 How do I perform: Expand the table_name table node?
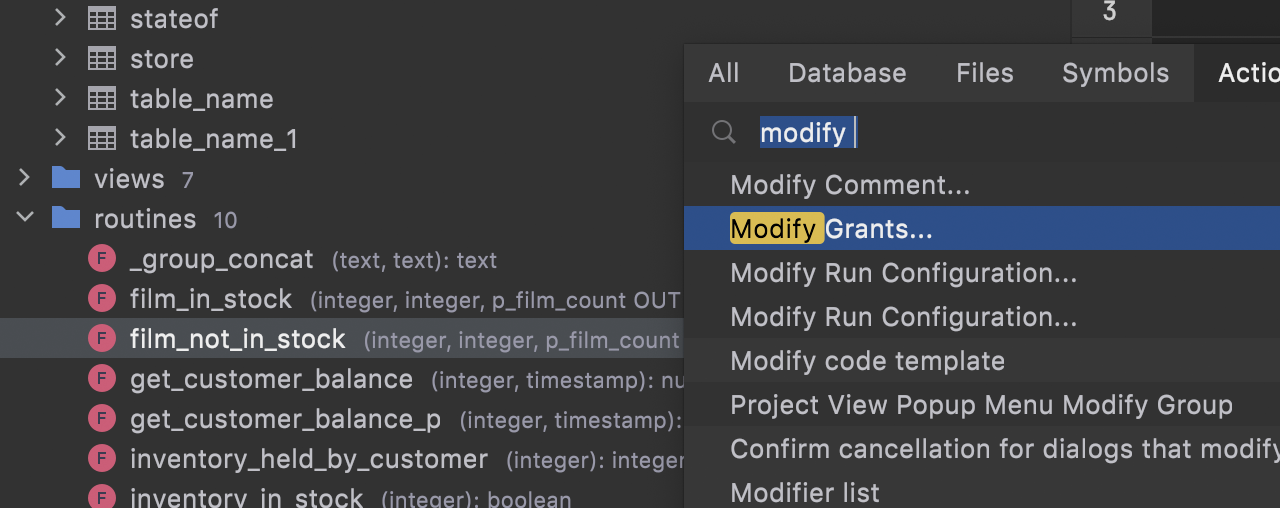point(60,97)
